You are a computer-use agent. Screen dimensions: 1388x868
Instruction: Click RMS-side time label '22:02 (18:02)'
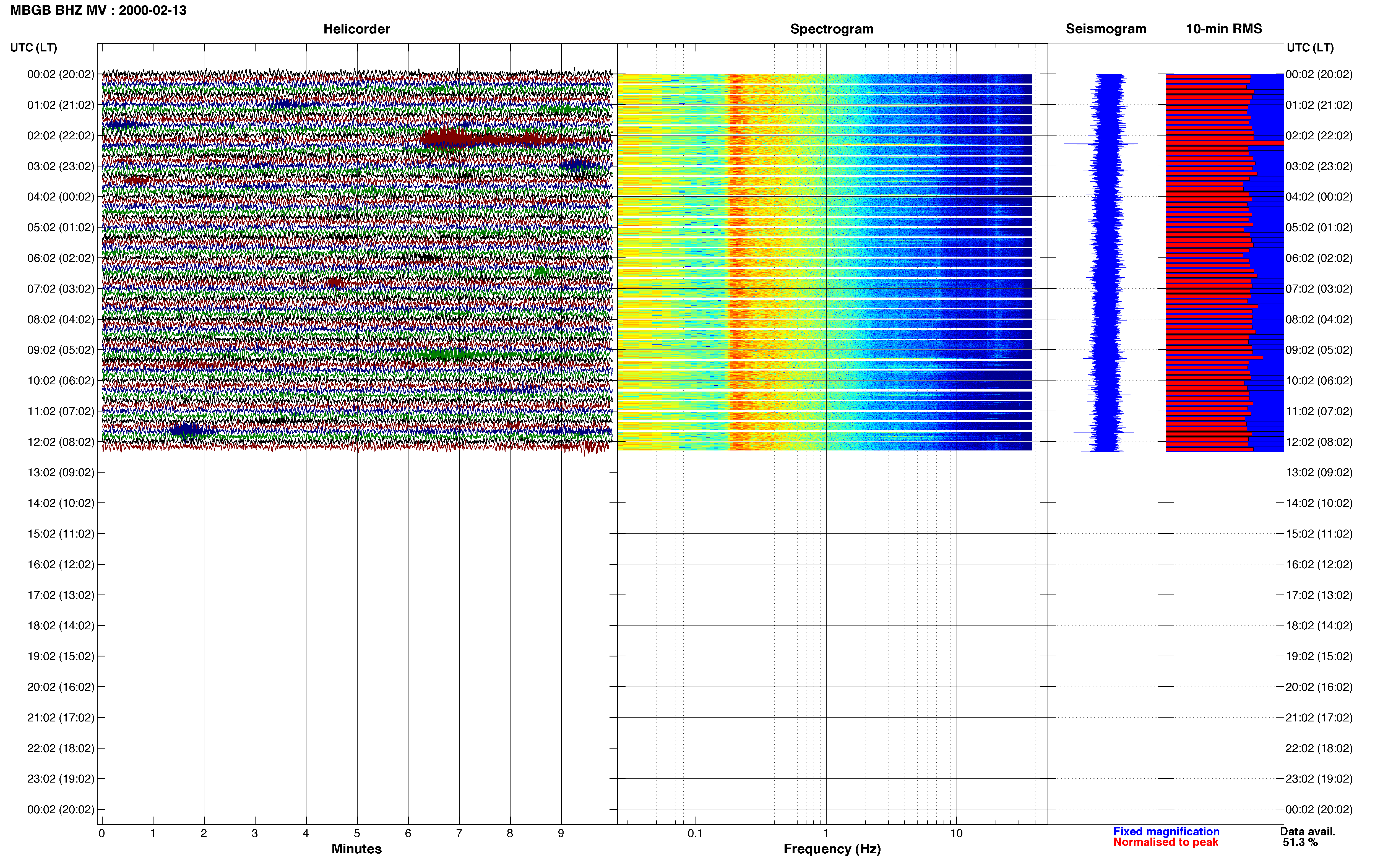click(1319, 749)
